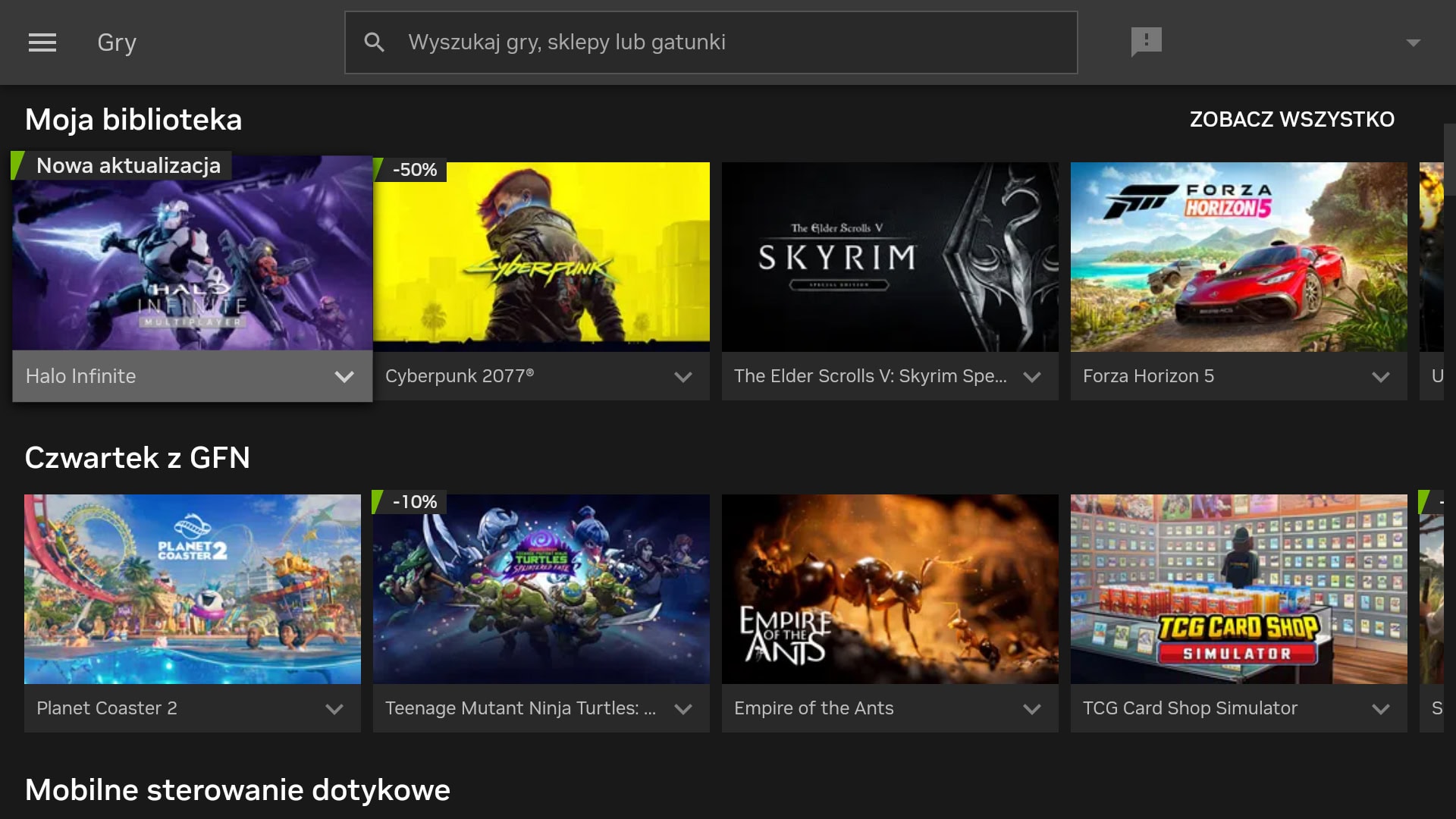Click the Nowa aktualizacja badge
The image size is (1456, 819).
(121, 165)
